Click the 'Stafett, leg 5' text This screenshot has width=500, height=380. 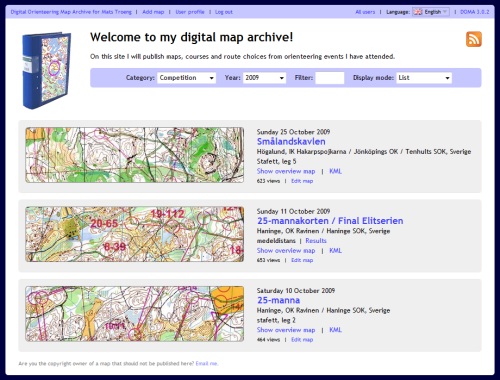[276, 161]
